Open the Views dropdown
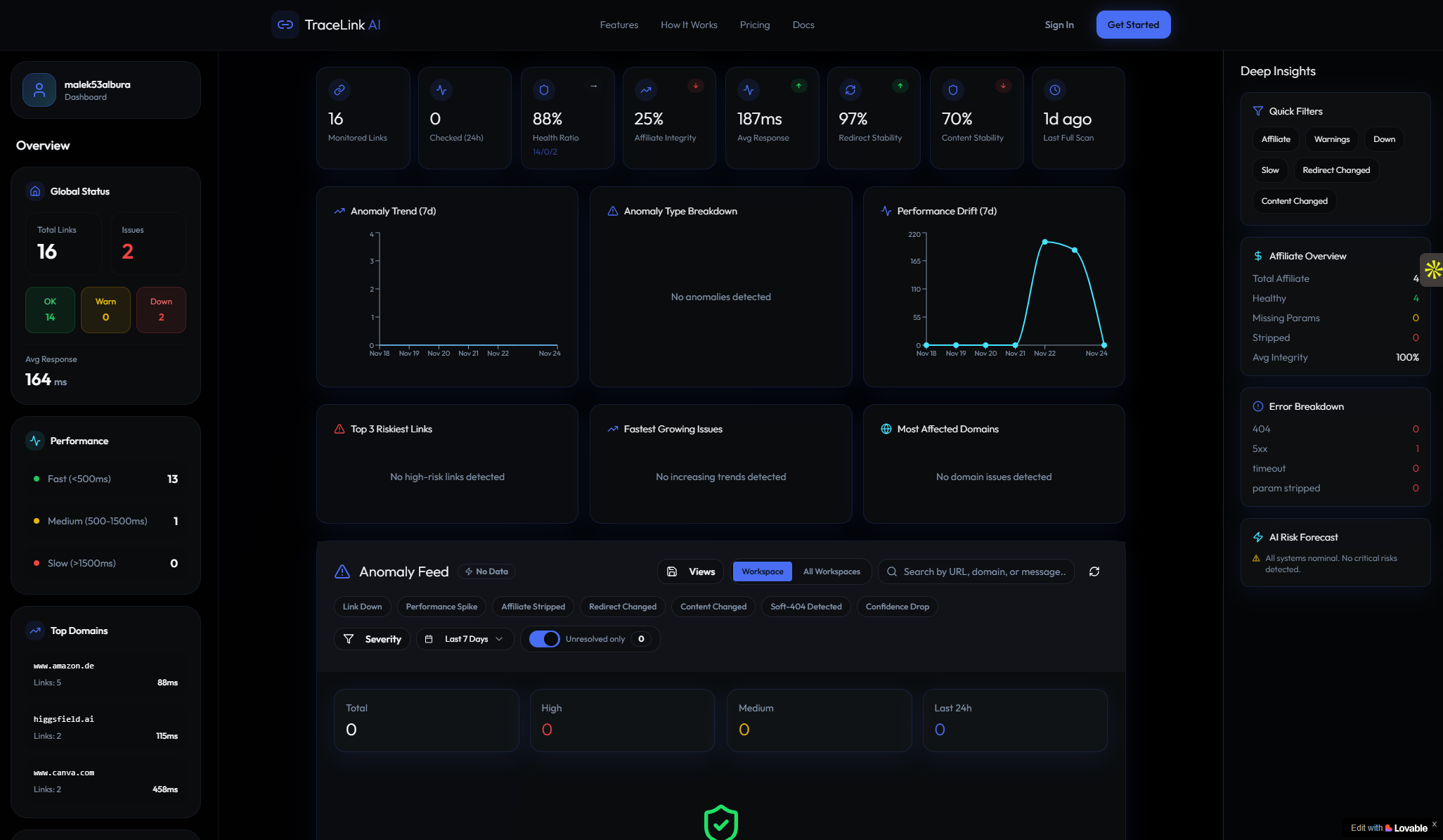This screenshot has height=840, width=1443. pyautogui.click(x=690, y=571)
